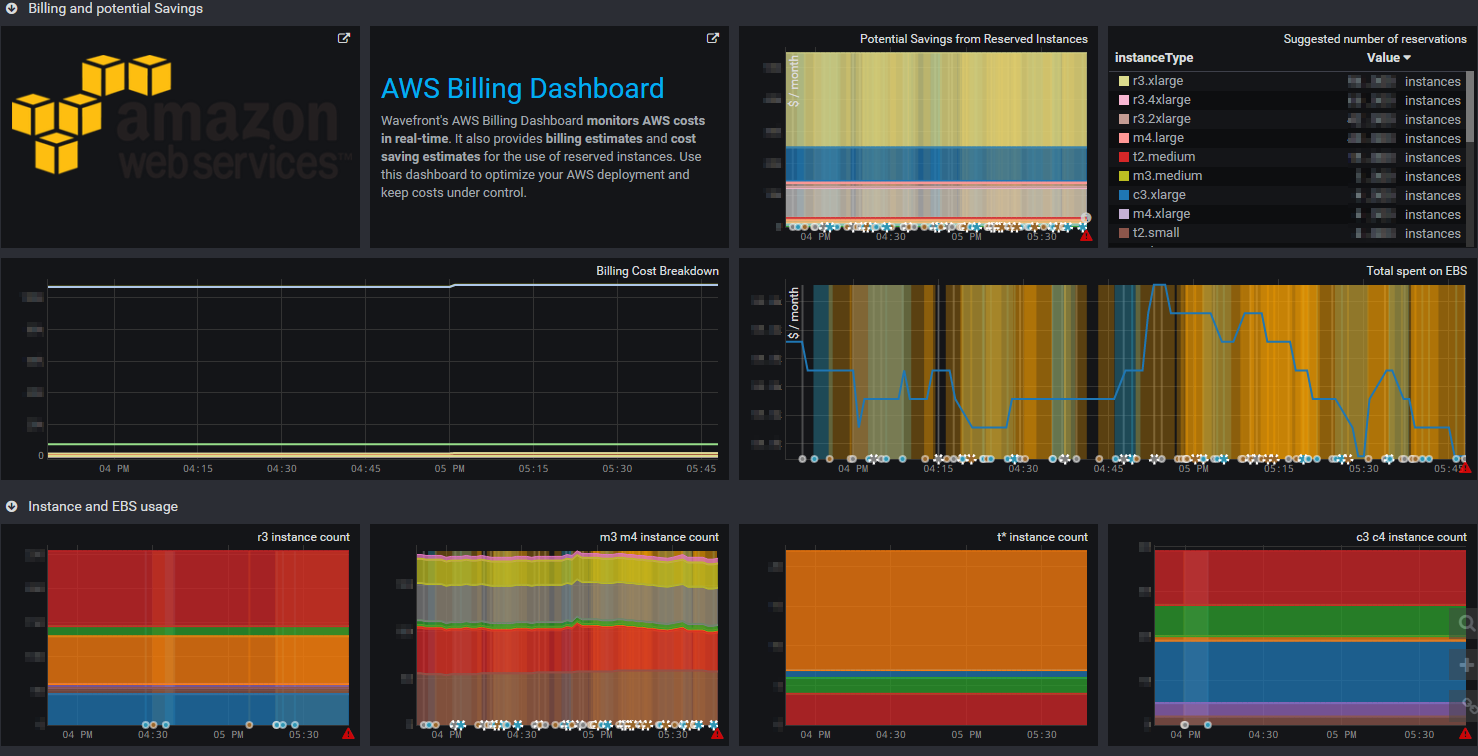Open the Potential Savings from Reserved Instances title

(973, 39)
